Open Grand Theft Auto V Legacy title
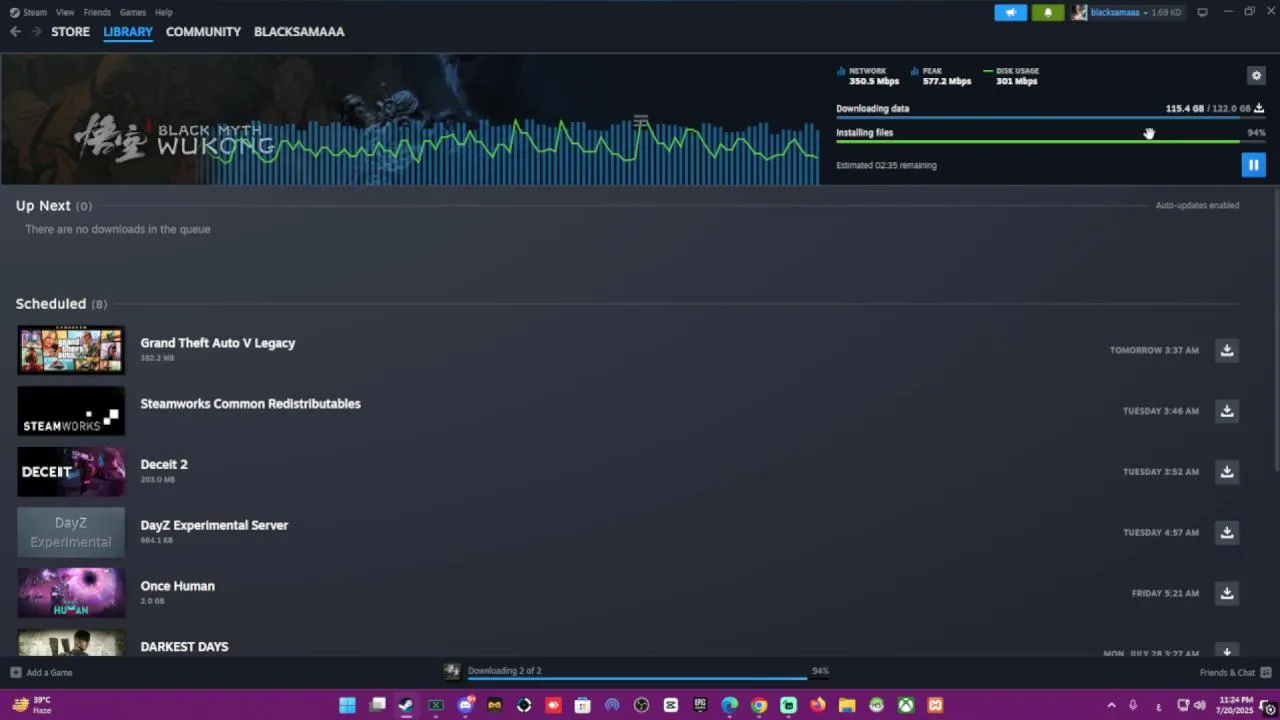 point(218,343)
